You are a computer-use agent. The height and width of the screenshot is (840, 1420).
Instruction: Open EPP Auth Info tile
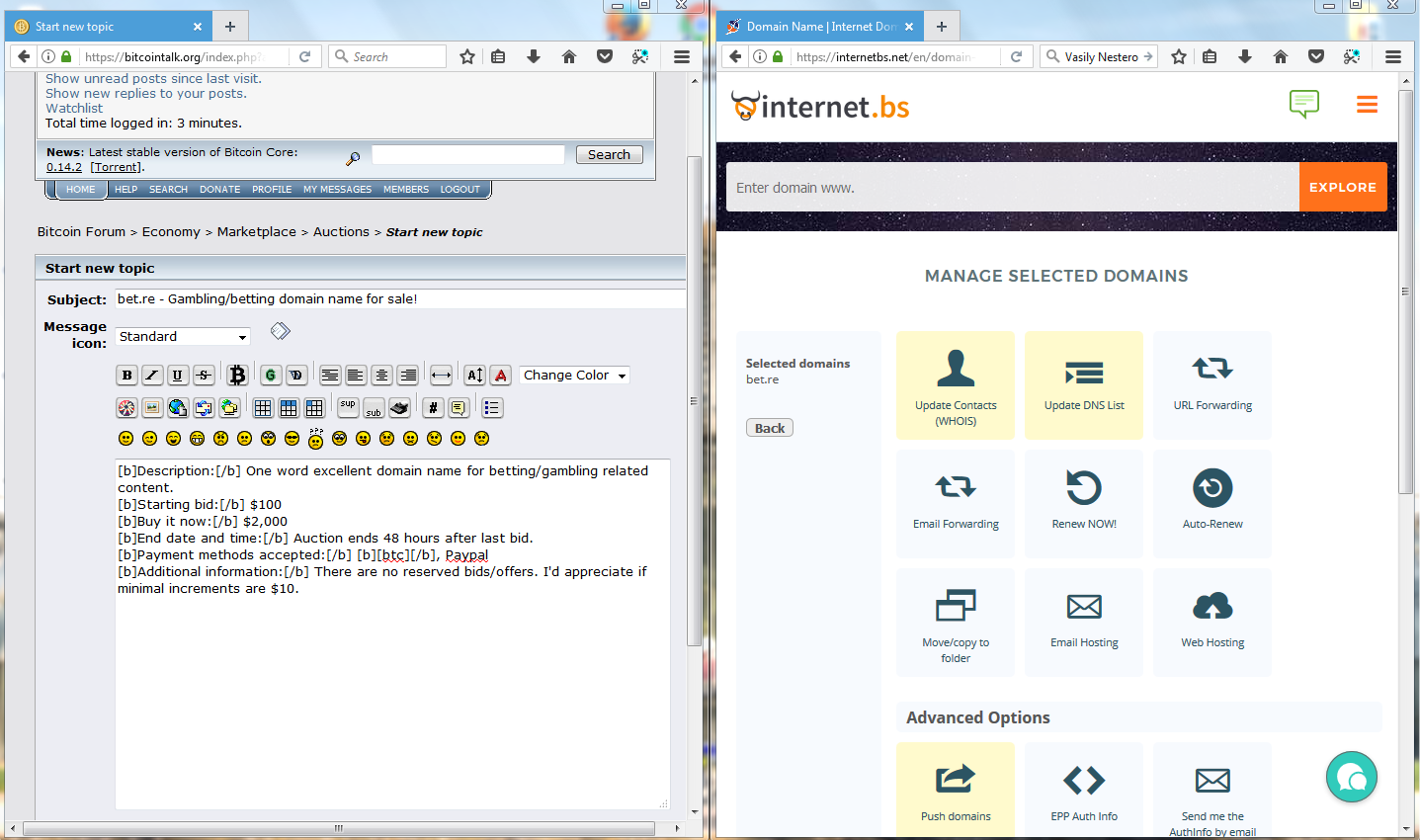click(x=1084, y=791)
